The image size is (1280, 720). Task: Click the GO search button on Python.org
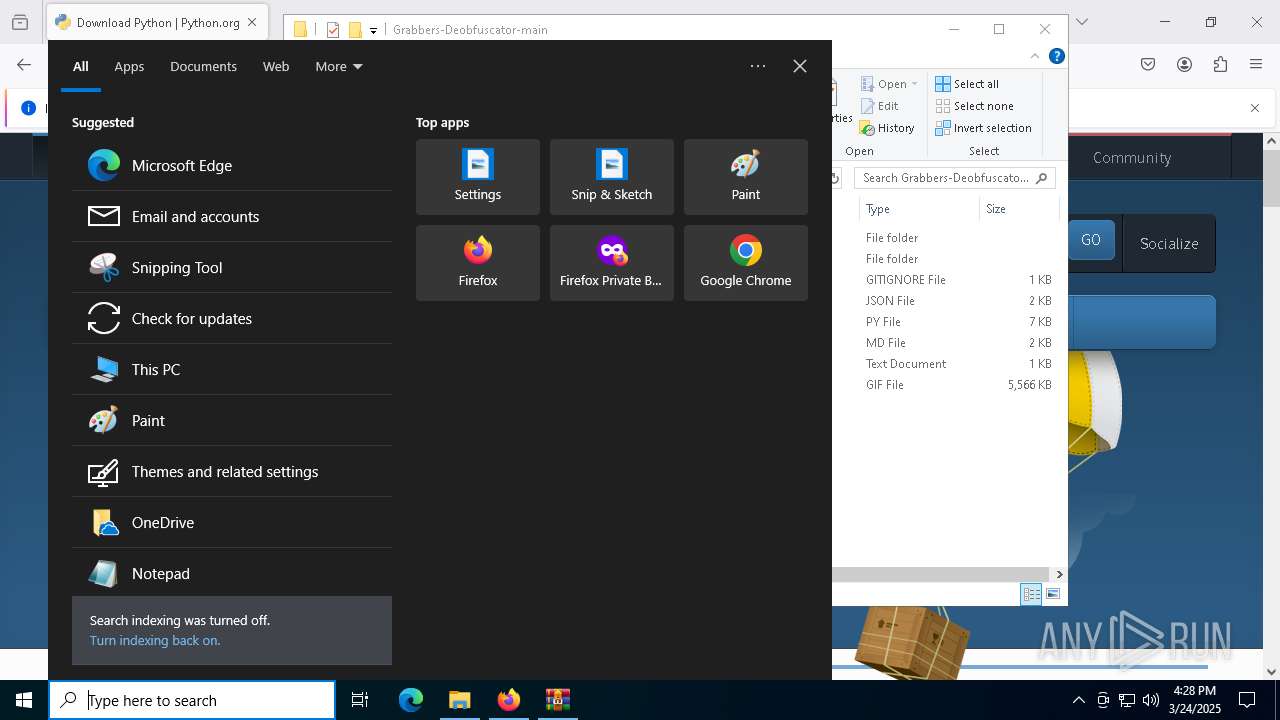click(1091, 240)
